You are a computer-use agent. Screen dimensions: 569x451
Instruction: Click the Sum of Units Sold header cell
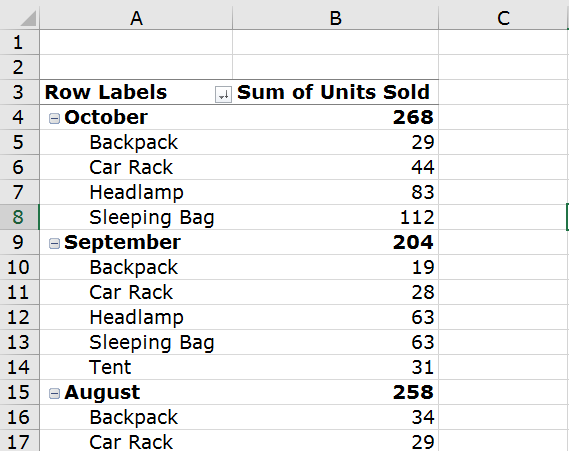coord(335,92)
